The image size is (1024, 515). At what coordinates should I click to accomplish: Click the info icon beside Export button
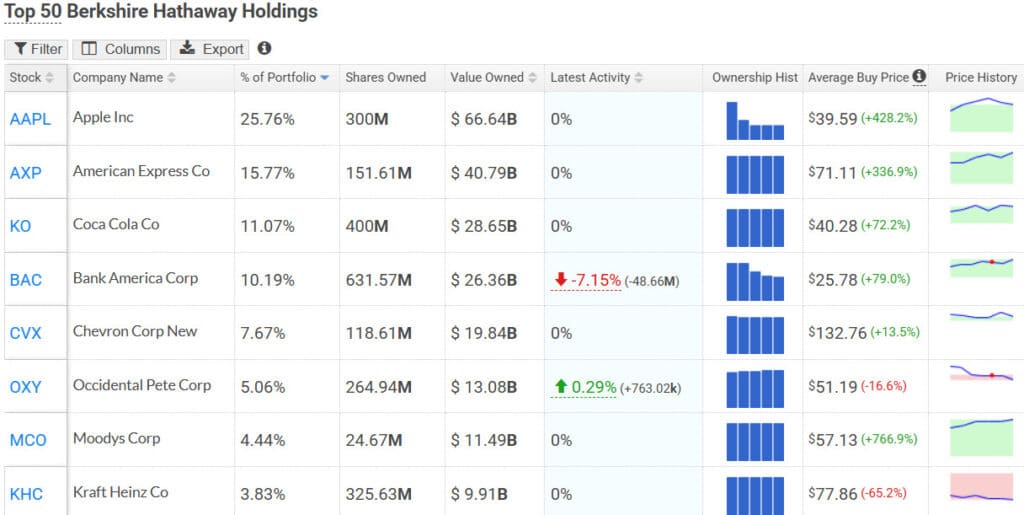(264, 48)
